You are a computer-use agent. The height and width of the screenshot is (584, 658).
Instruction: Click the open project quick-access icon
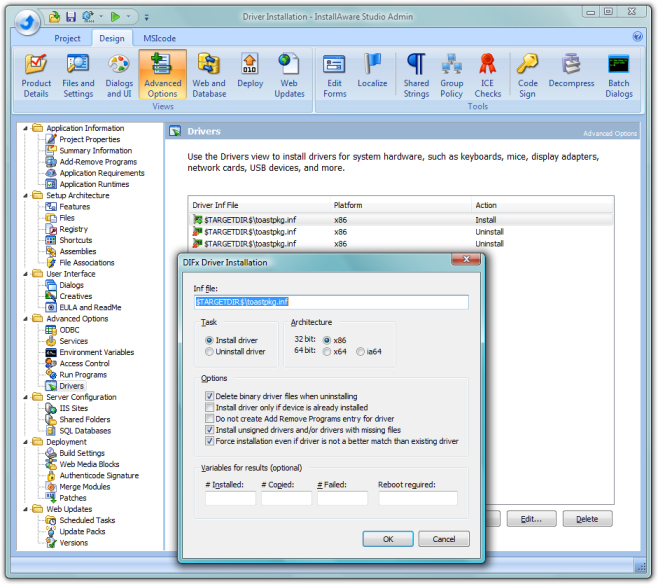click(x=55, y=17)
